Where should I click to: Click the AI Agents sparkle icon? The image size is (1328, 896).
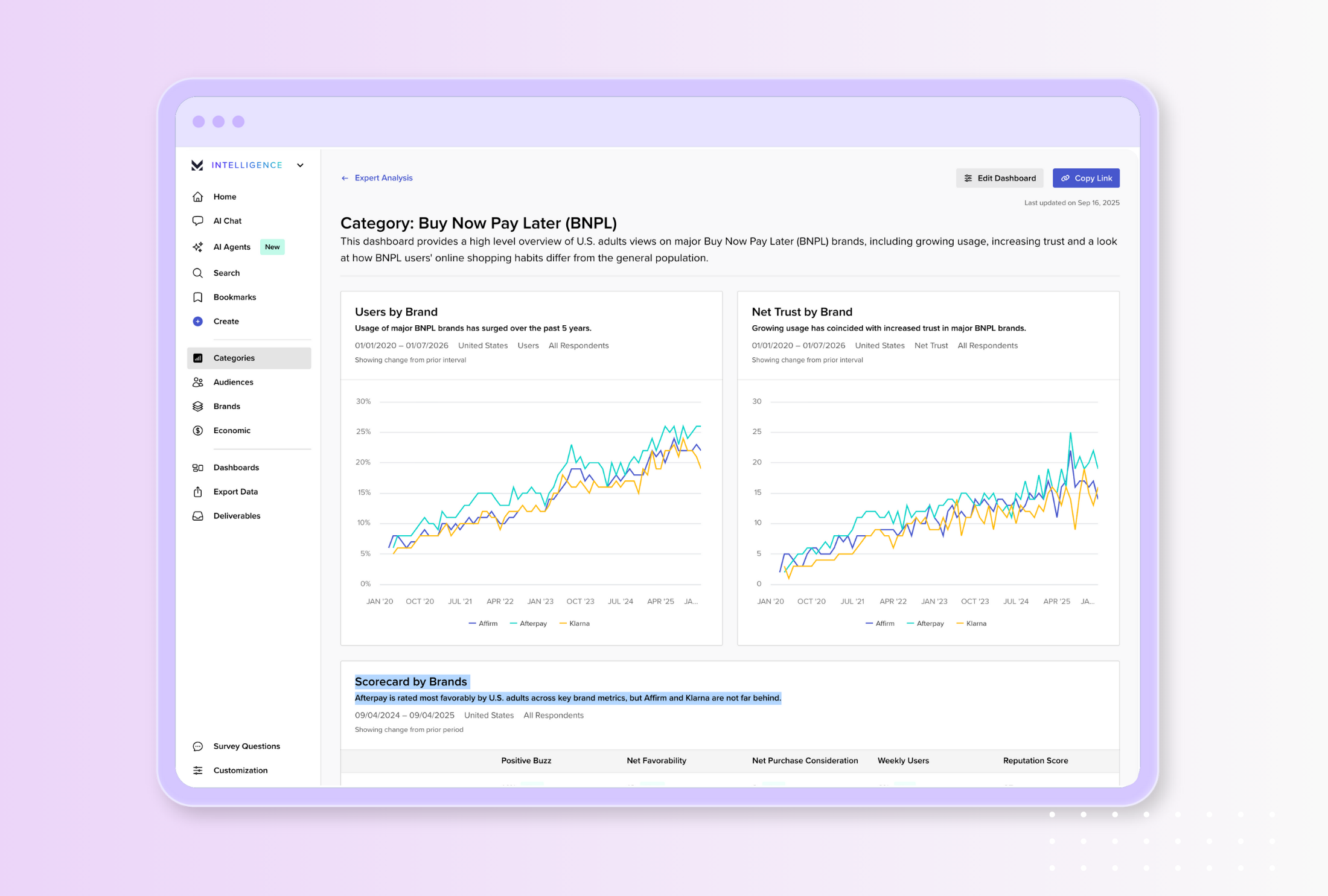[197, 247]
